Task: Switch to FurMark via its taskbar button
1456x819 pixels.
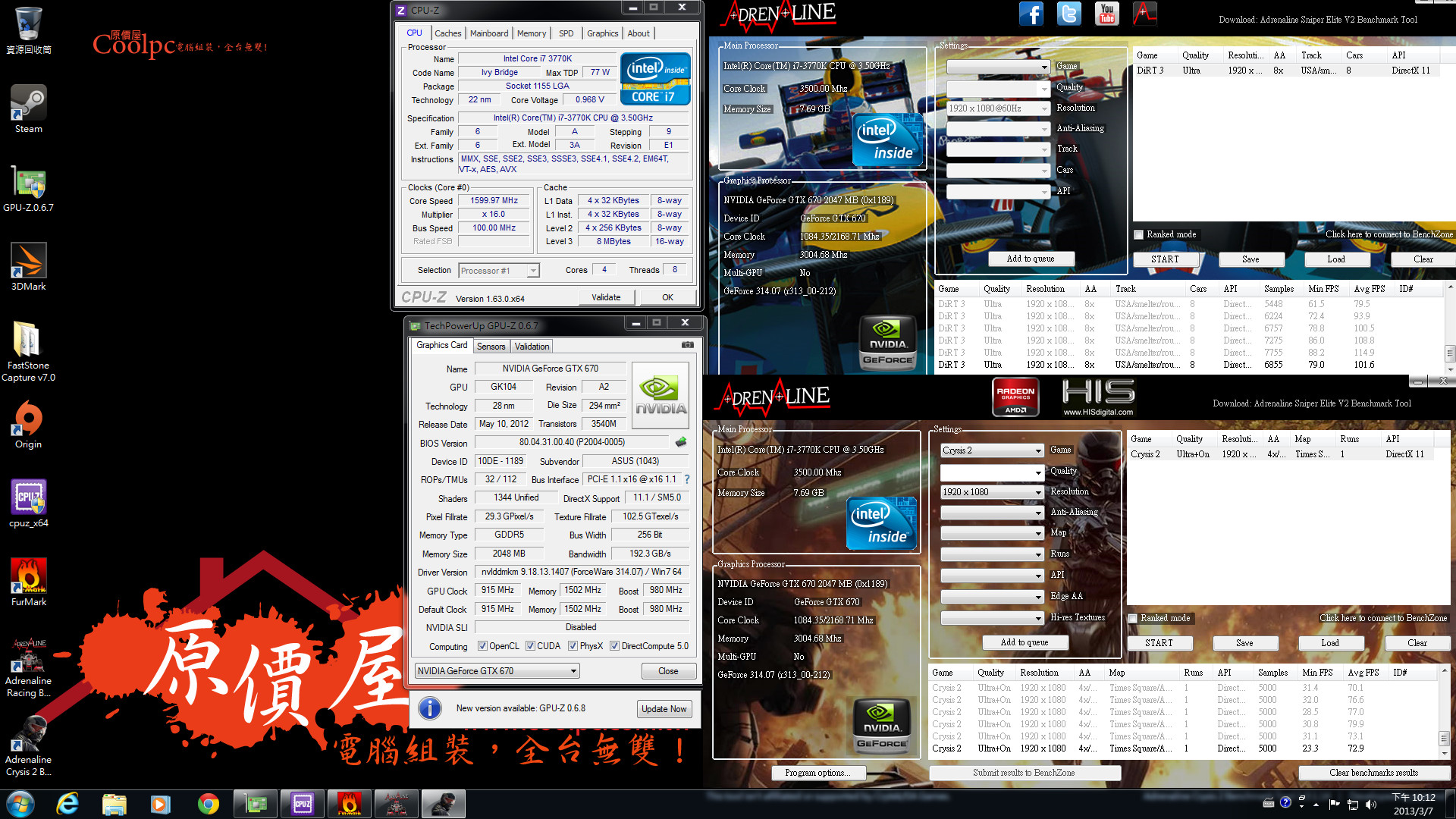Action: click(x=349, y=804)
